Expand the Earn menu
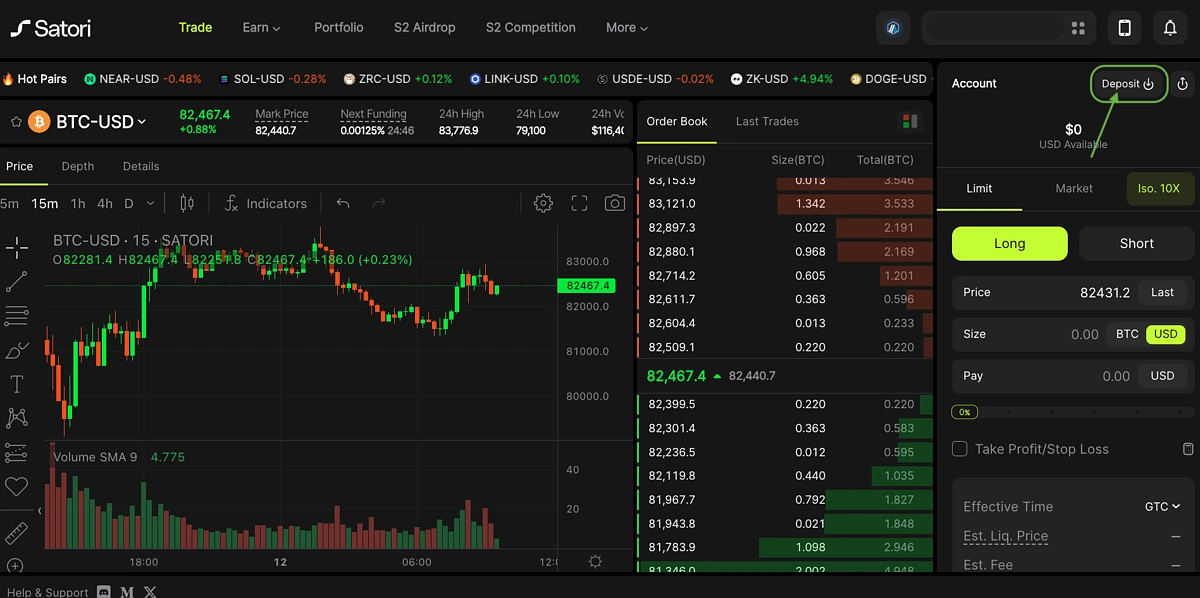This screenshot has height=598, width=1200. pos(261,28)
